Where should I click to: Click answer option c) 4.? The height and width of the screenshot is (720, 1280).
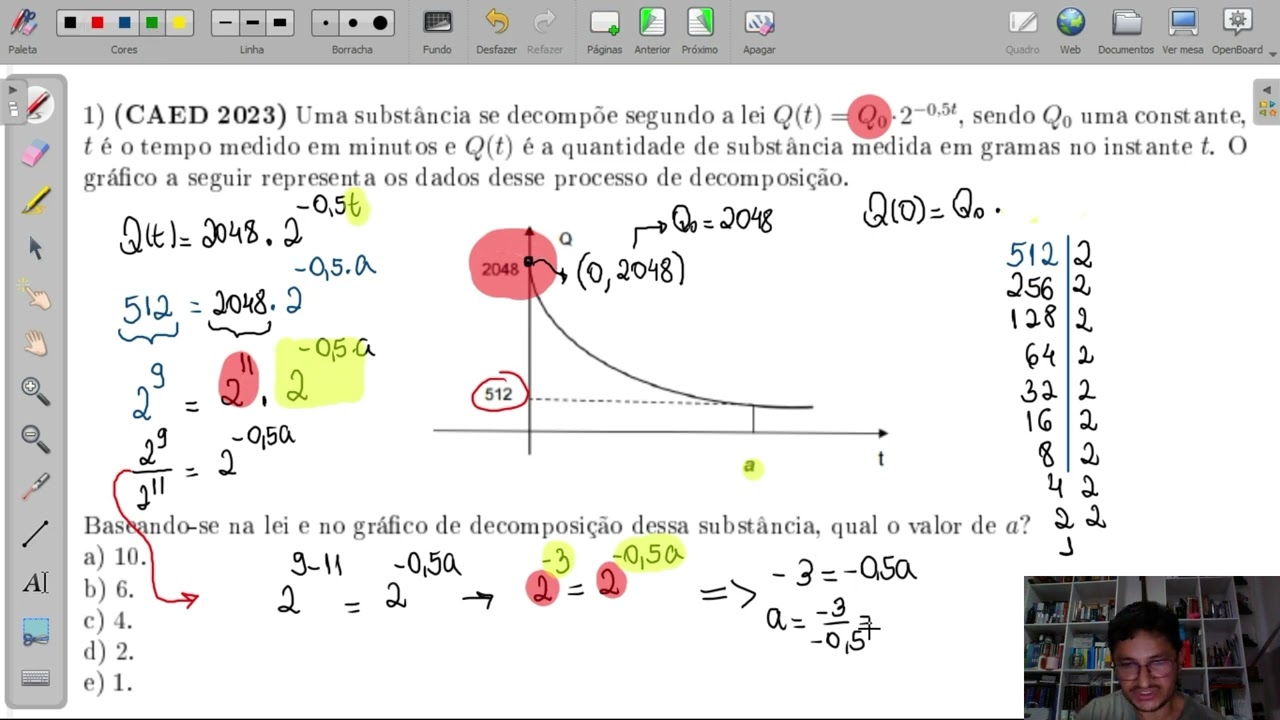[x=108, y=621]
